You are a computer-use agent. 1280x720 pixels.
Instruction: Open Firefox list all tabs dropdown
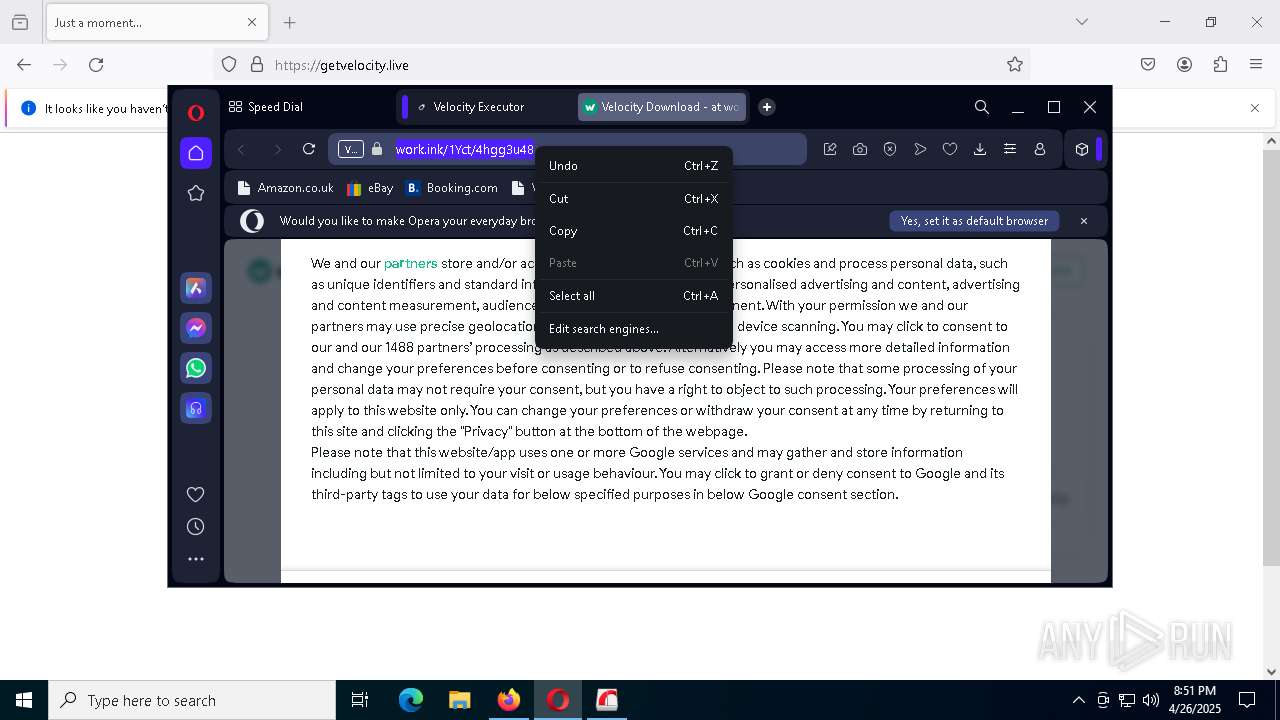1082,22
